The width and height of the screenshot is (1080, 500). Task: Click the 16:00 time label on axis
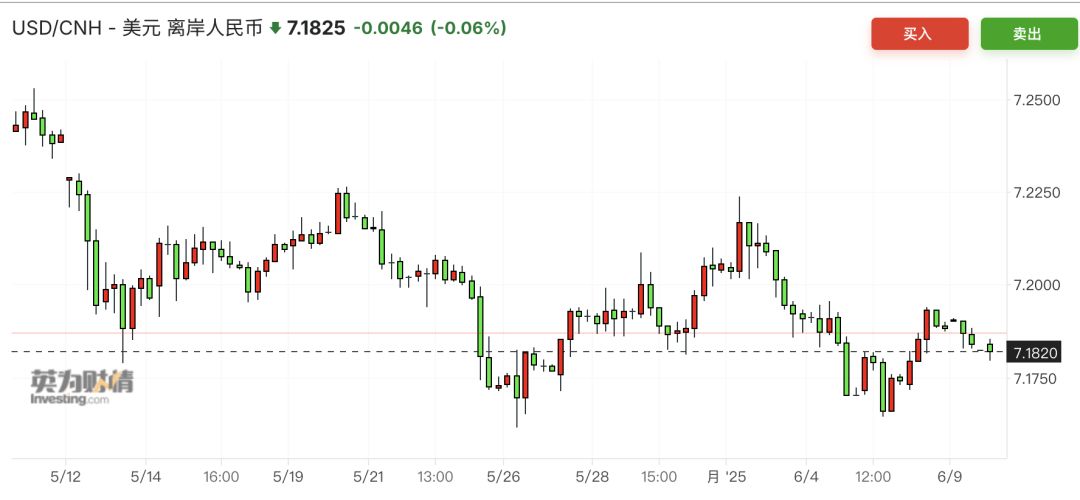point(220,477)
